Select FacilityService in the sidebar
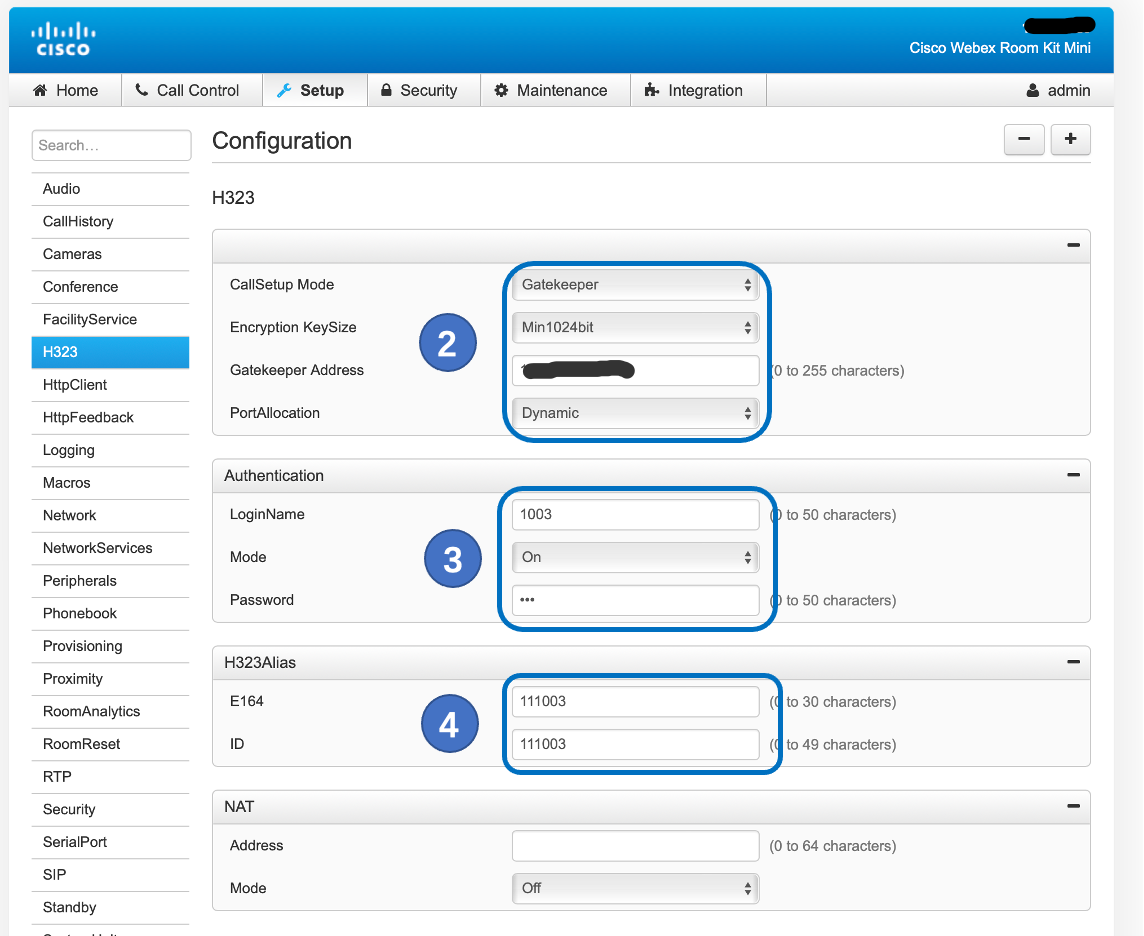The width and height of the screenshot is (1144, 936). pos(110,320)
